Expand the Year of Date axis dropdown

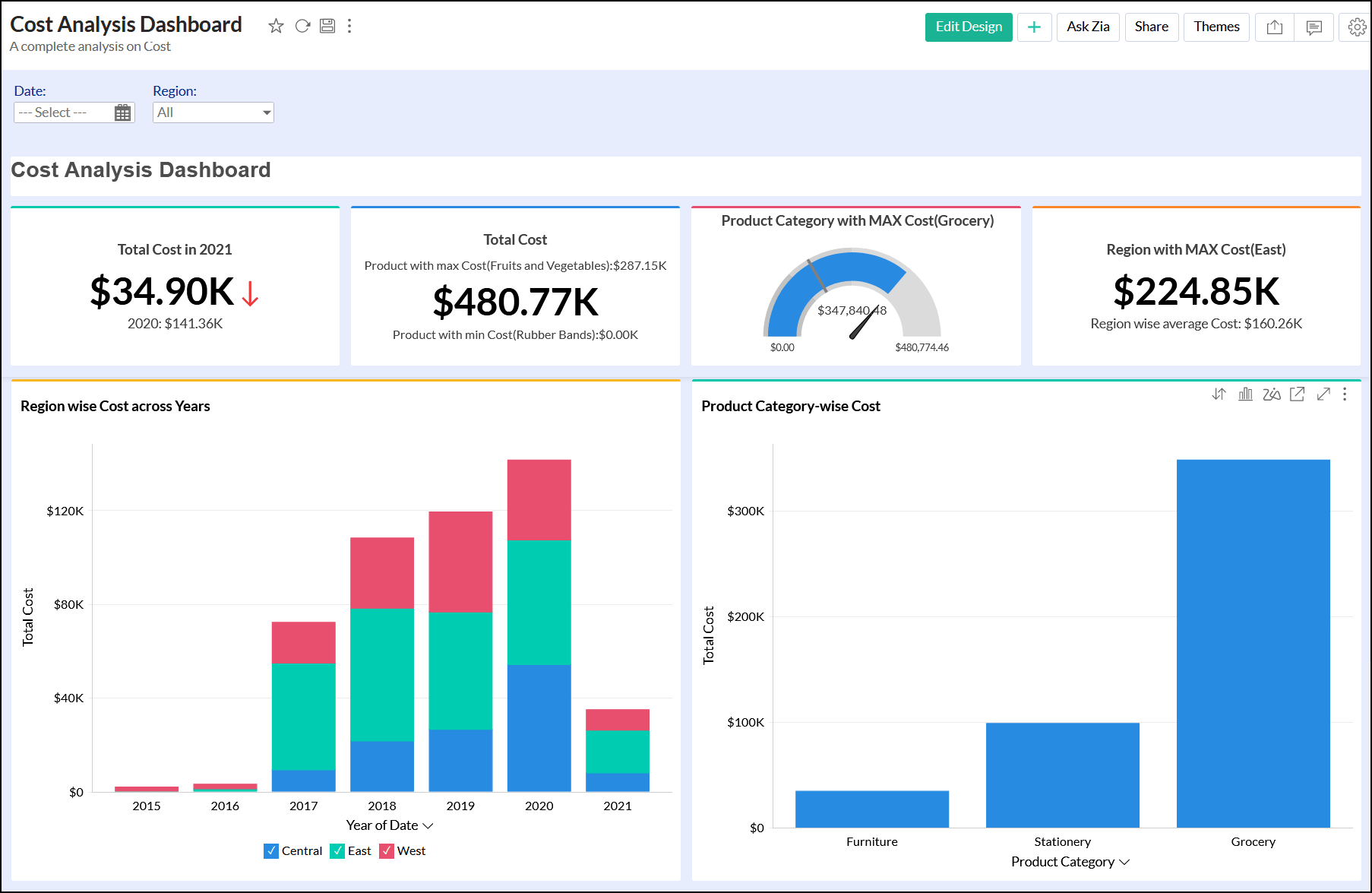point(429,825)
